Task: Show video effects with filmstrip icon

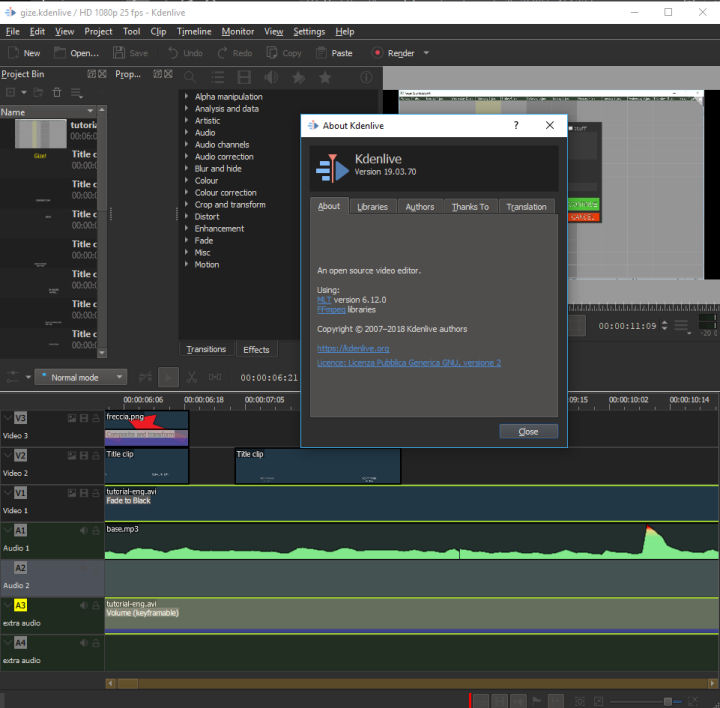Action: pos(244,77)
